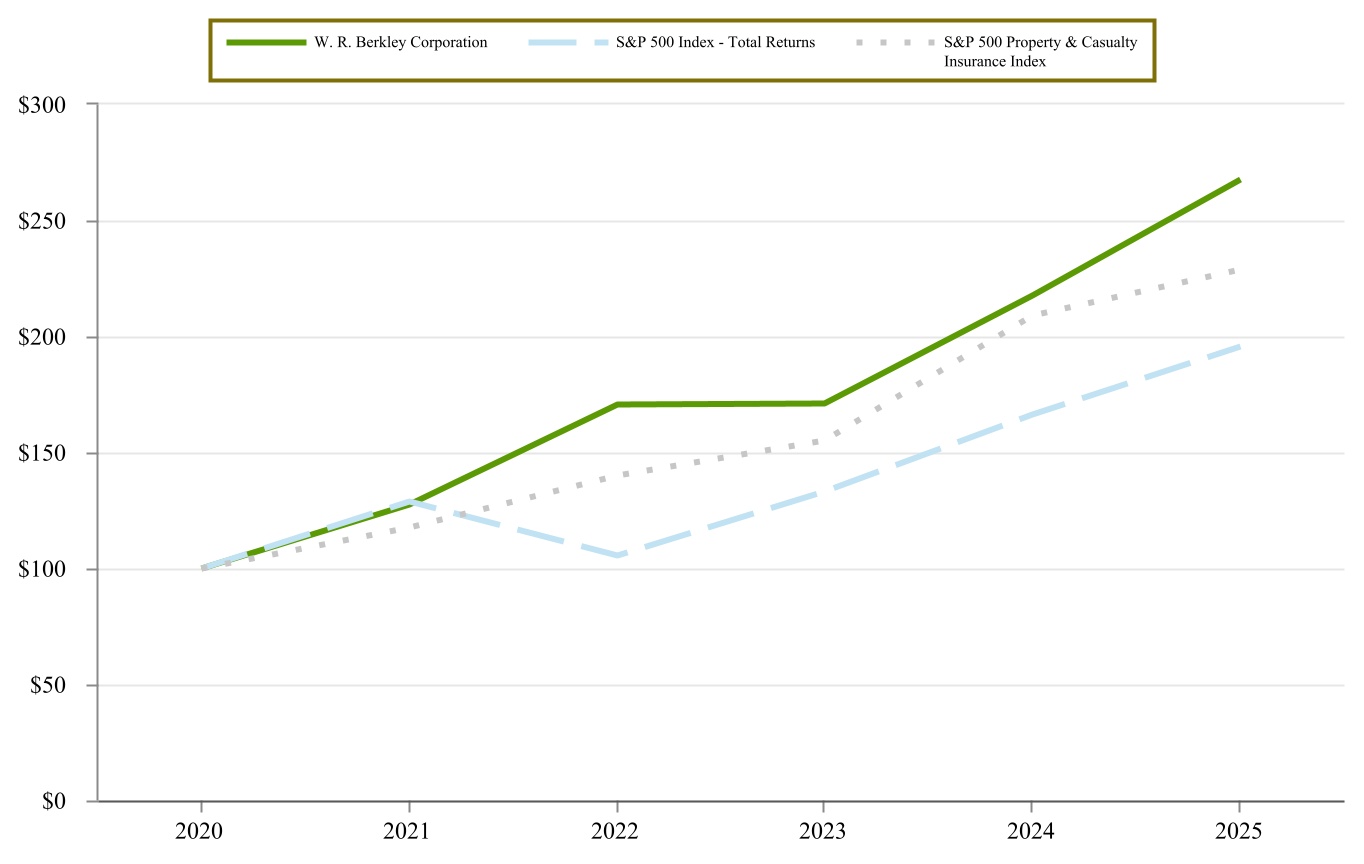Click the 2024 year label
This screenshot has width=1364, height=864.
1031,832
